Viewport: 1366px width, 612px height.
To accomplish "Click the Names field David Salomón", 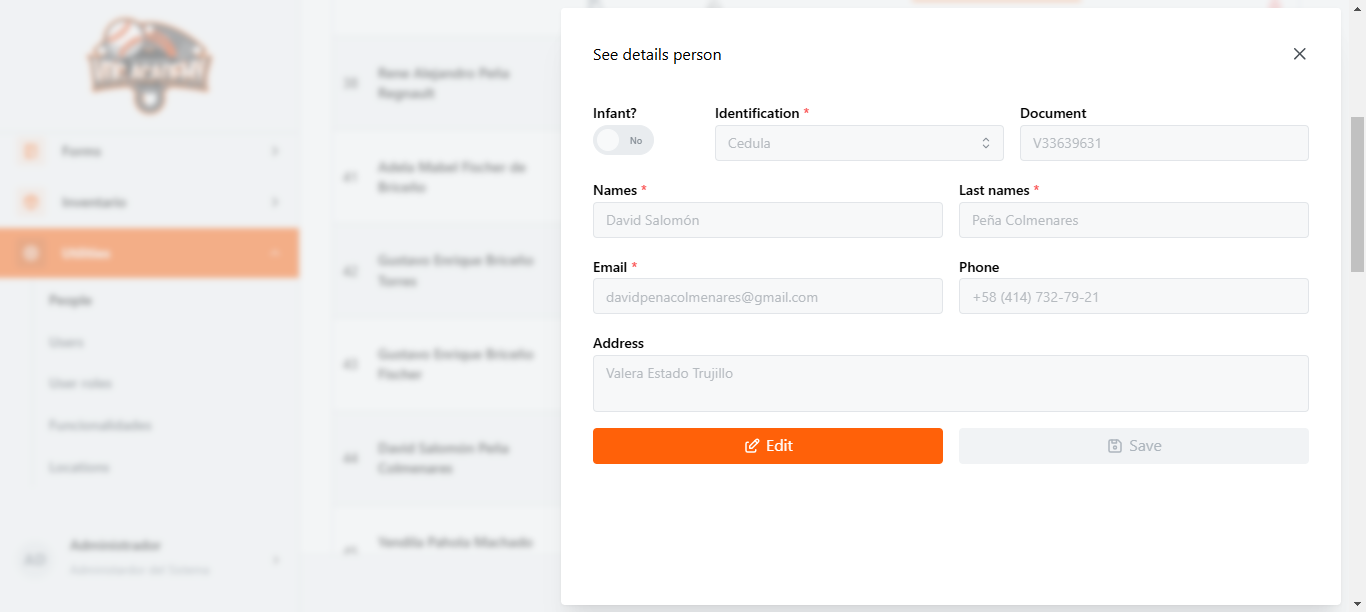I will (768, 220).
